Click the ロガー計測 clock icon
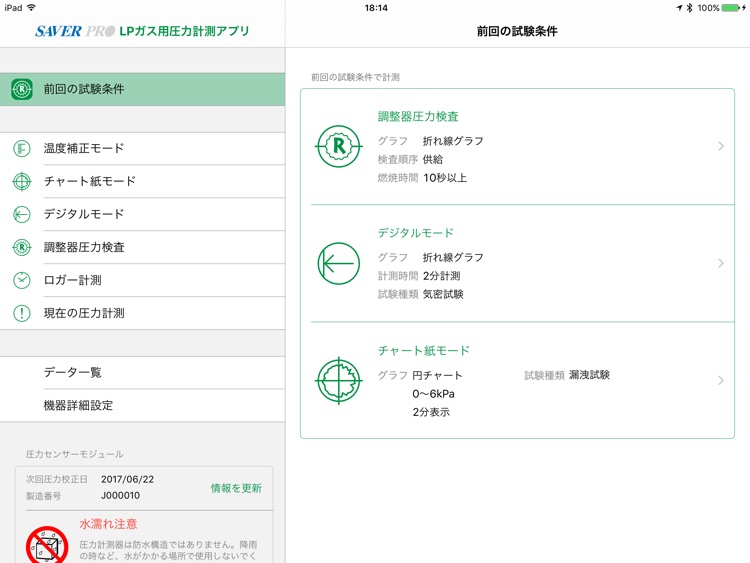The image size is (750, 563). [x=22, y=280]
